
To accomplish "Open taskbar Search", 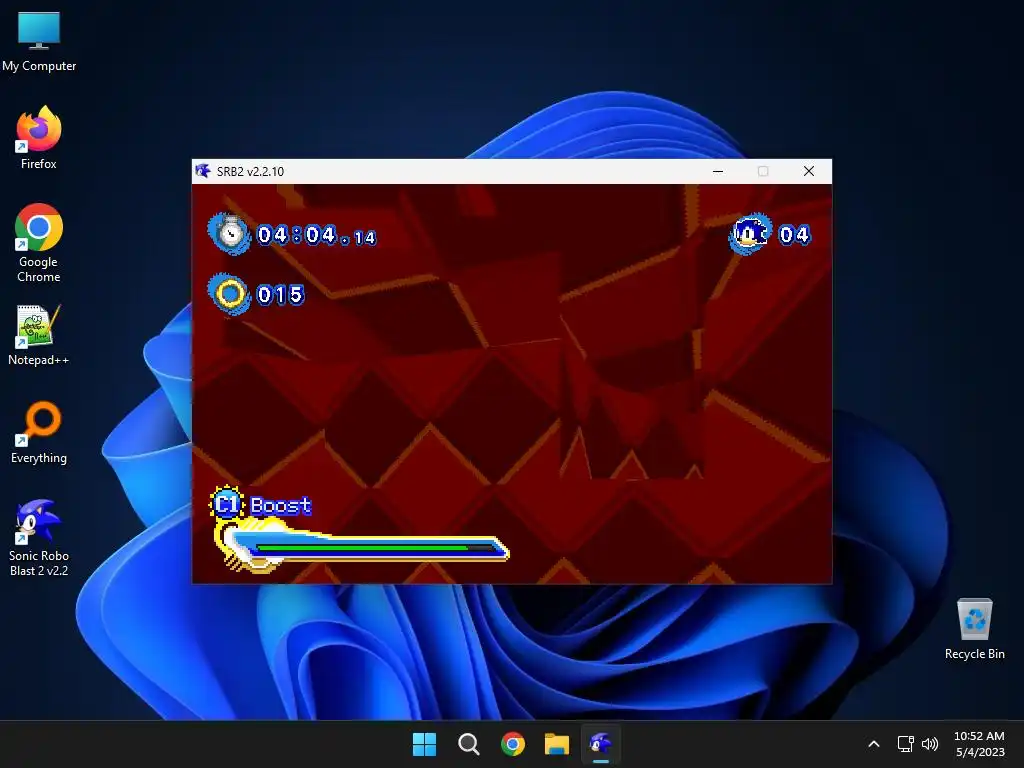I will 469,744.
